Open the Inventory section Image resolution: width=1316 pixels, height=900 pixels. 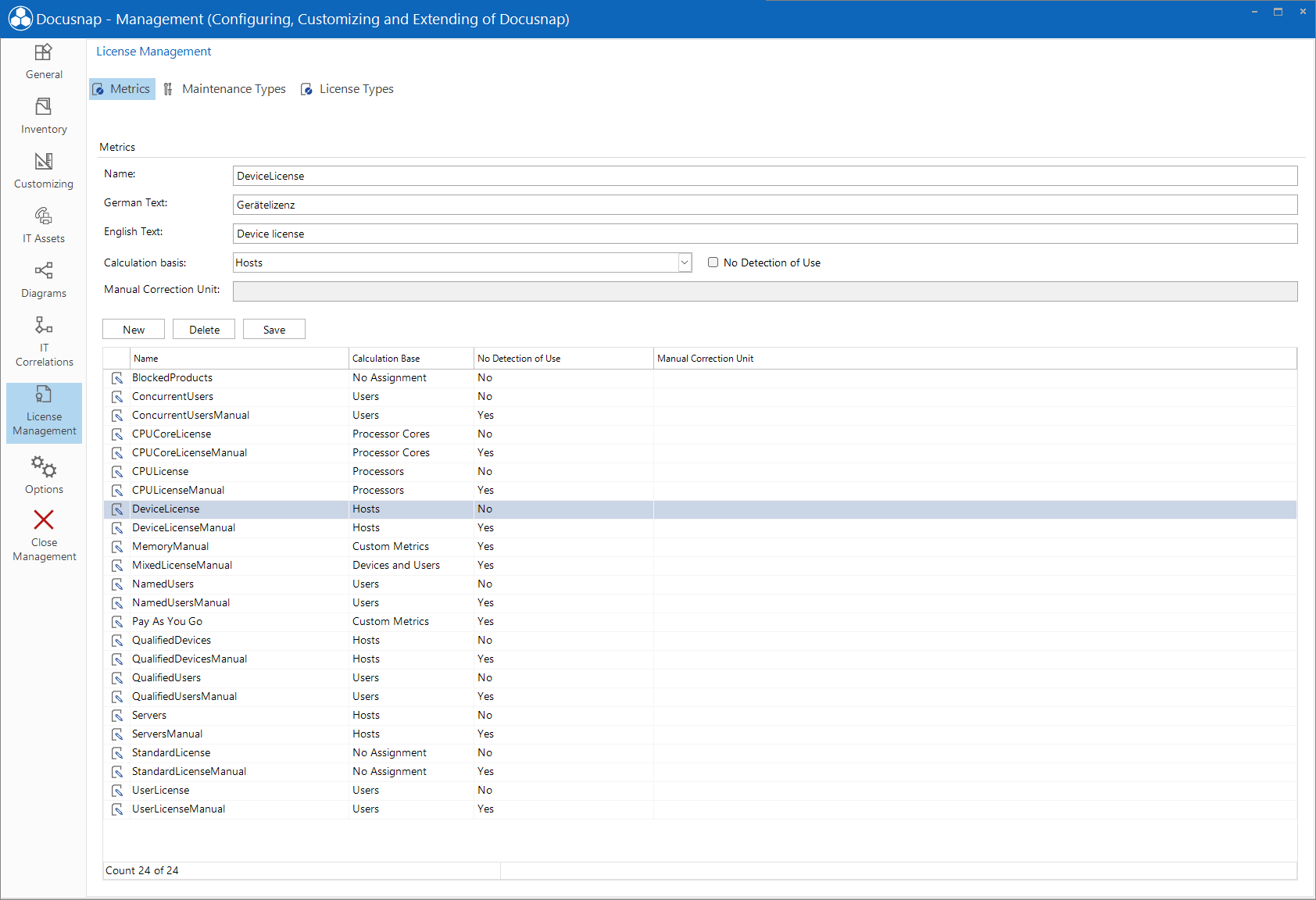(44, 116)
